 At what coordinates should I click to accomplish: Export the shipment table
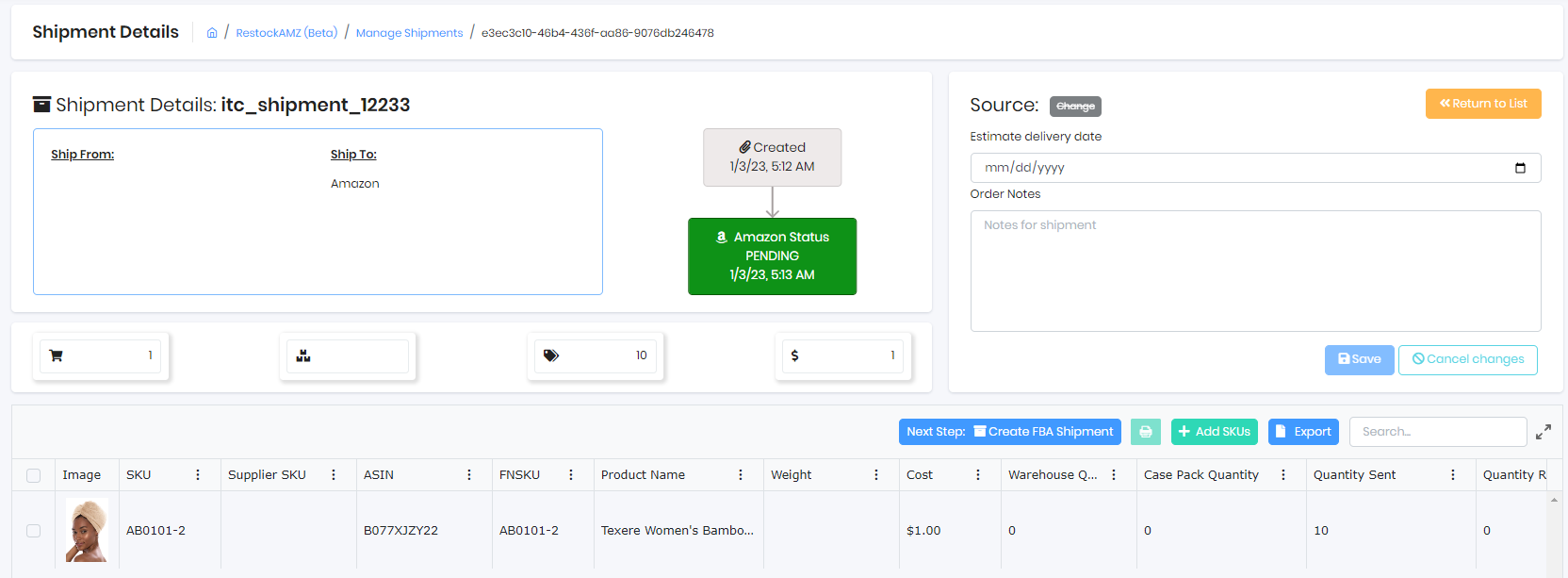coord(1303,432)
